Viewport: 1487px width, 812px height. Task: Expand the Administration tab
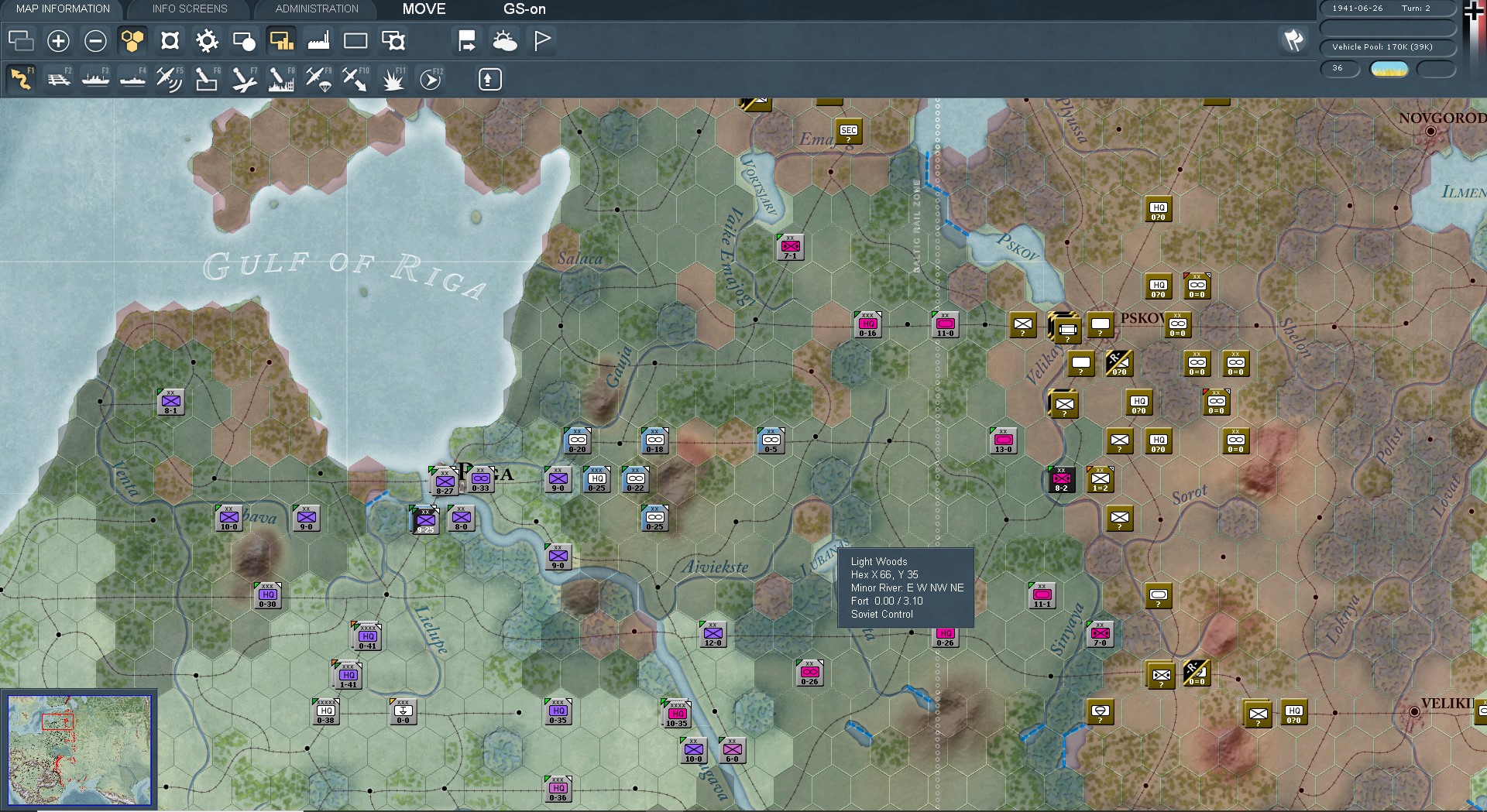[317, 9]
